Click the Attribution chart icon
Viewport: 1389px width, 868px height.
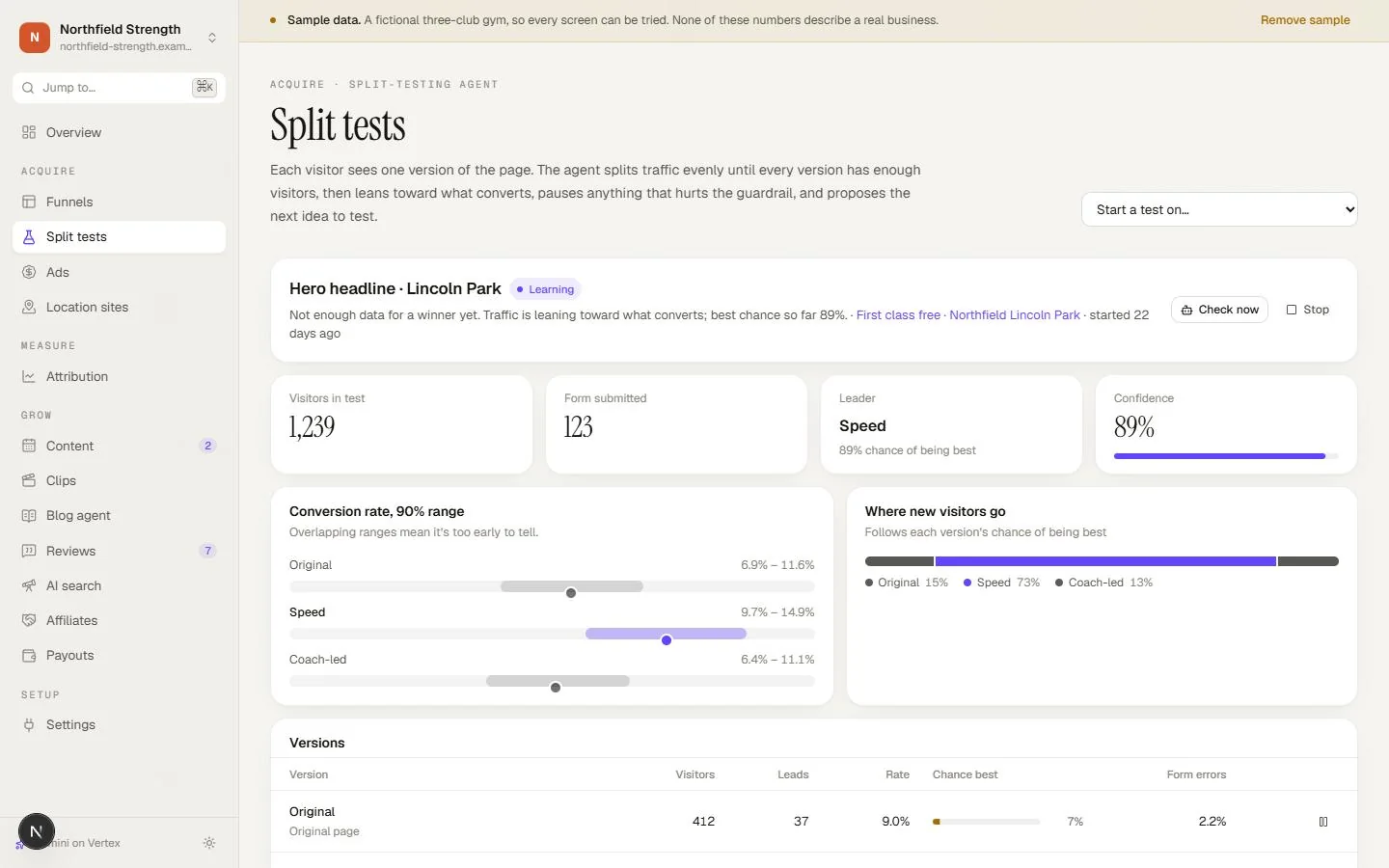(29, 376)
